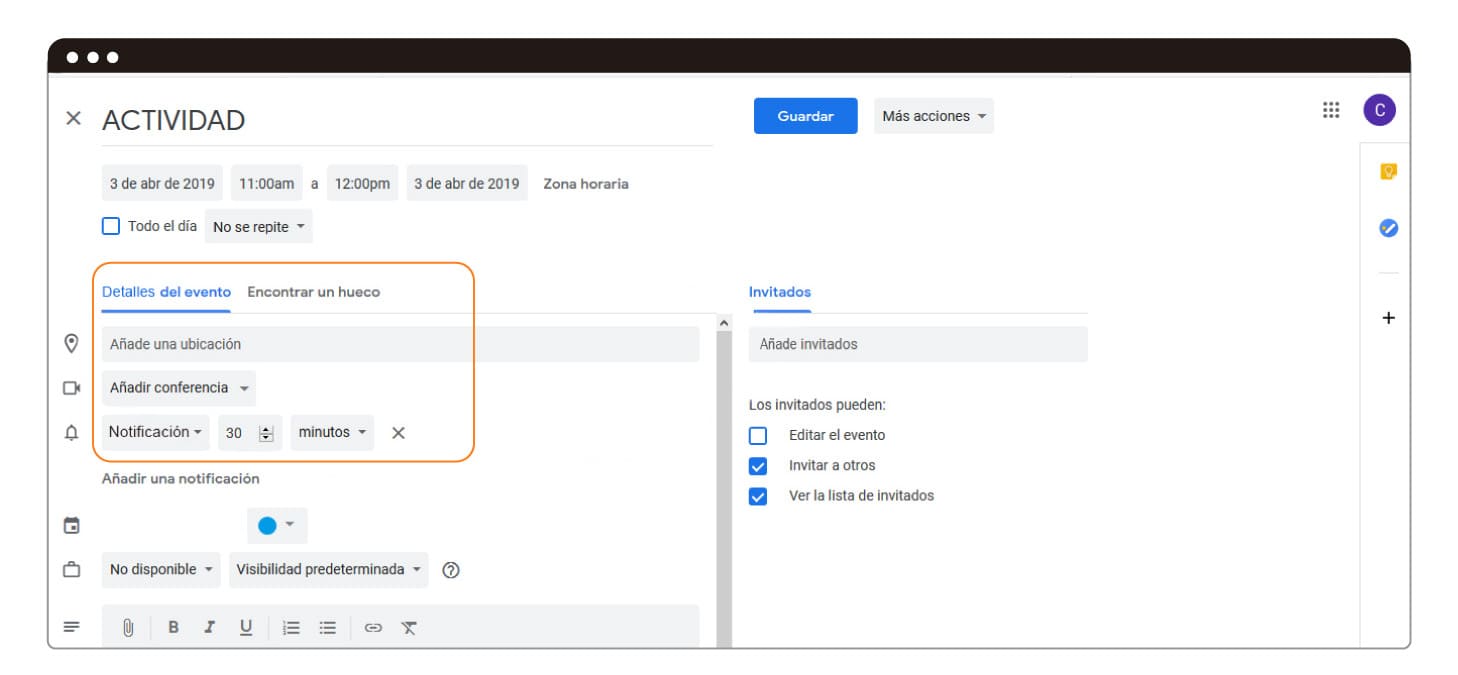1458x675 pixels.
Task: Remove the 30 minutes notification
Action: click(x=398, y=433)
